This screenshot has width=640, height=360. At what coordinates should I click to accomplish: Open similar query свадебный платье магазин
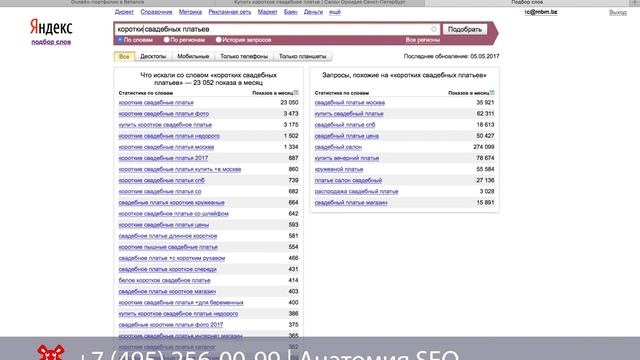[351, 202]
